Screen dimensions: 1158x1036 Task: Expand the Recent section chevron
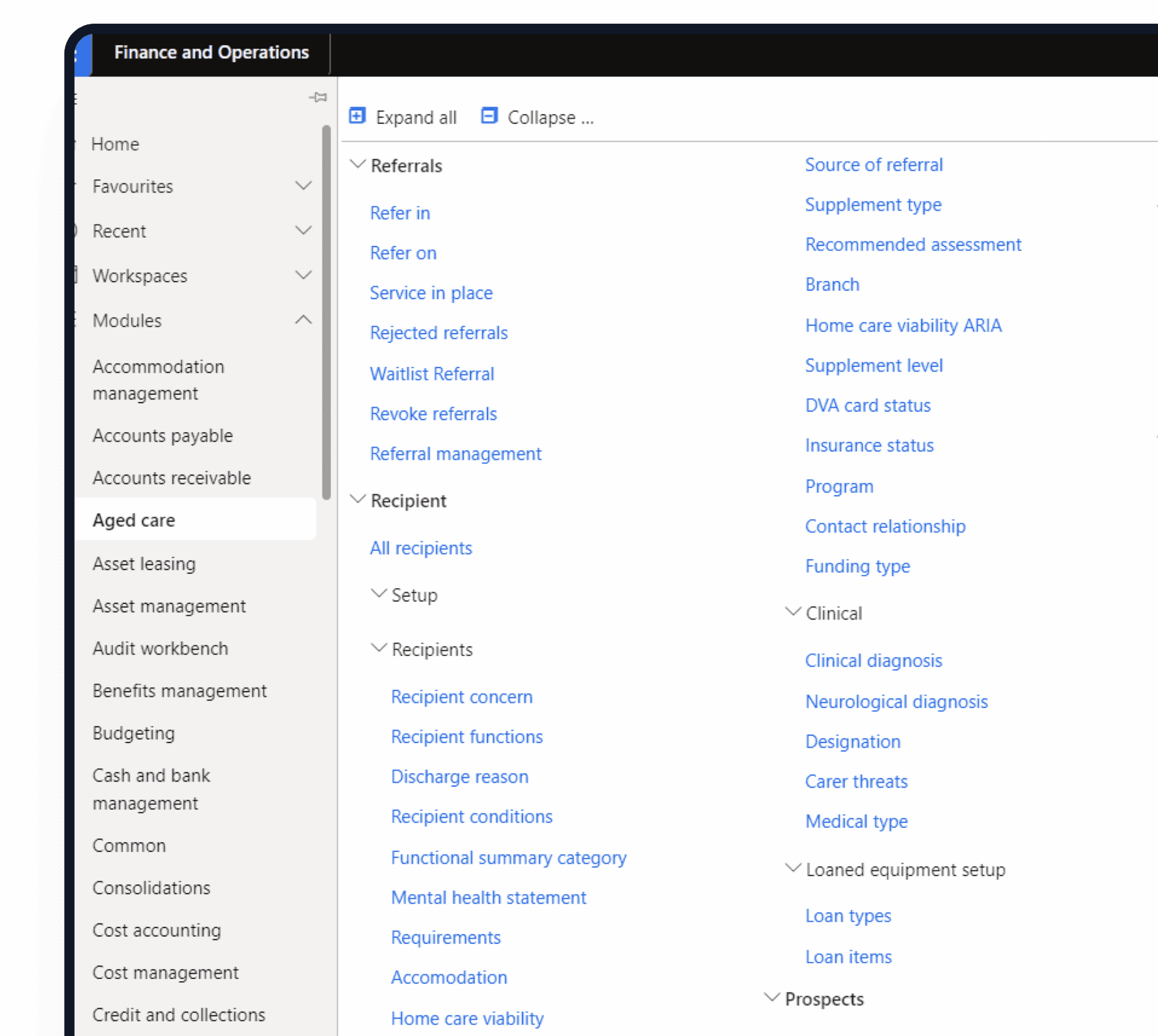(303, 231)
